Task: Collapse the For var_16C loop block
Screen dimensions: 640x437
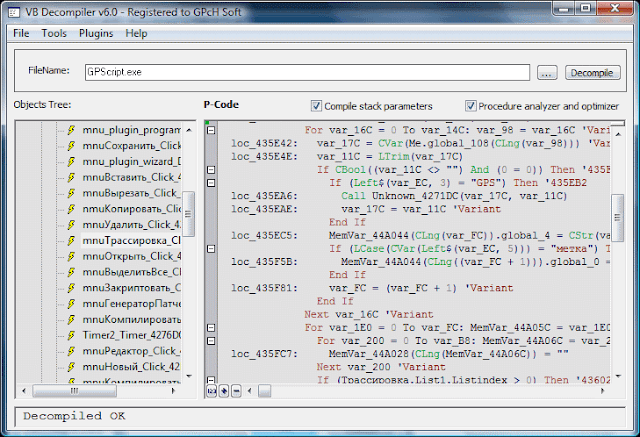Action: pos(211,130)
